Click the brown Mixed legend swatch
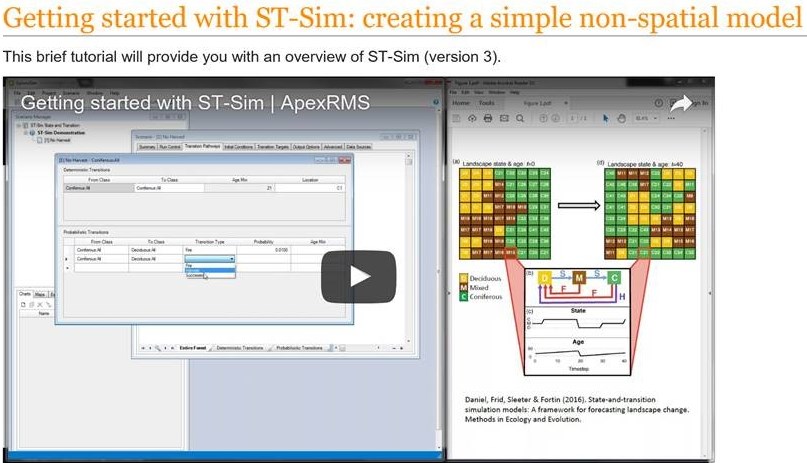This screenshot has height=463, width=807. 463,288
